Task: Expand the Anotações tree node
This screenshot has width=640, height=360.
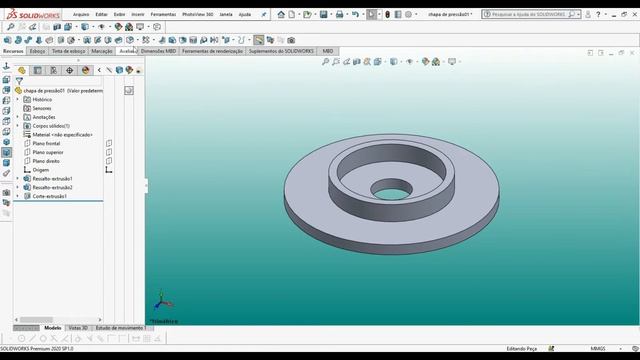Action: coord(18,117)
